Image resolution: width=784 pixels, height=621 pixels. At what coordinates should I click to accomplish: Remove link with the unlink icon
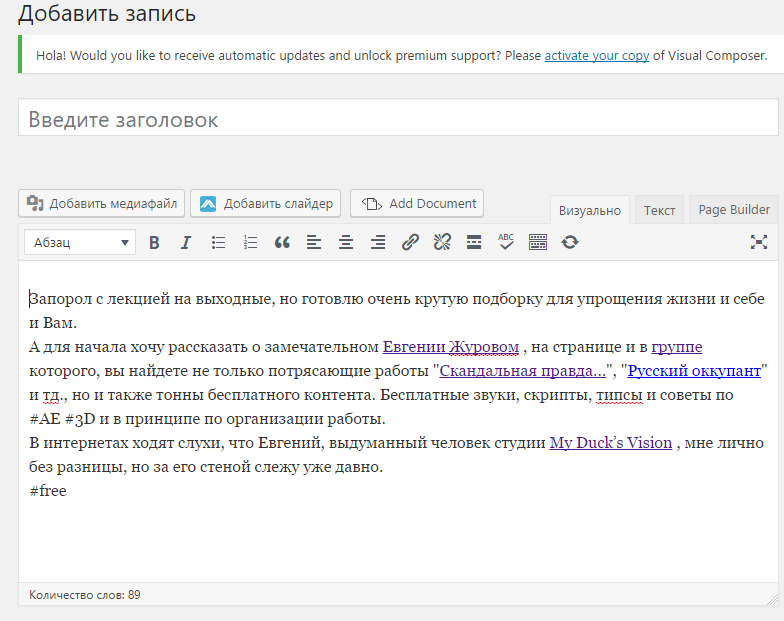pos(442,242)
